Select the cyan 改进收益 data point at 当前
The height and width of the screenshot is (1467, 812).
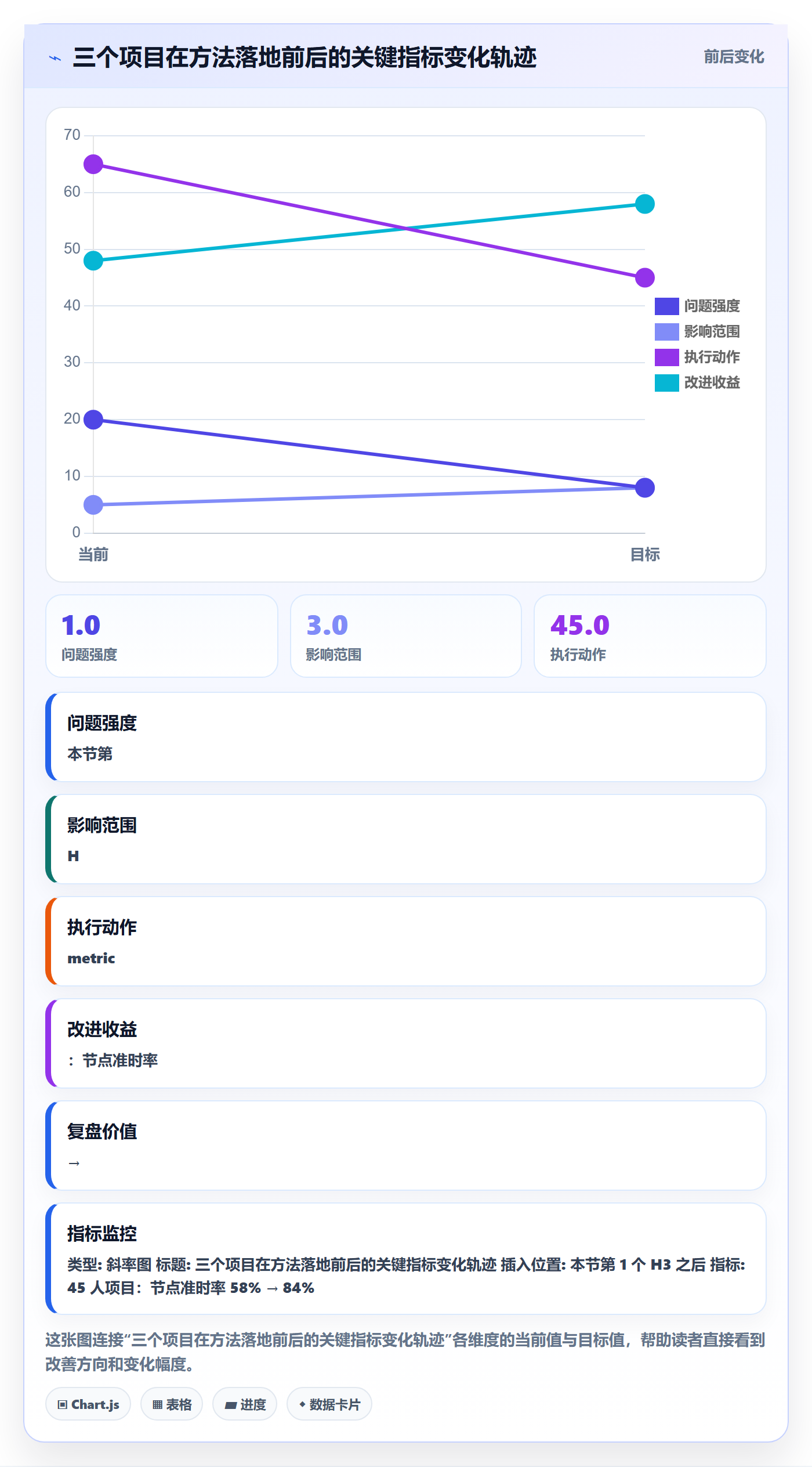(x=93, y=261)
